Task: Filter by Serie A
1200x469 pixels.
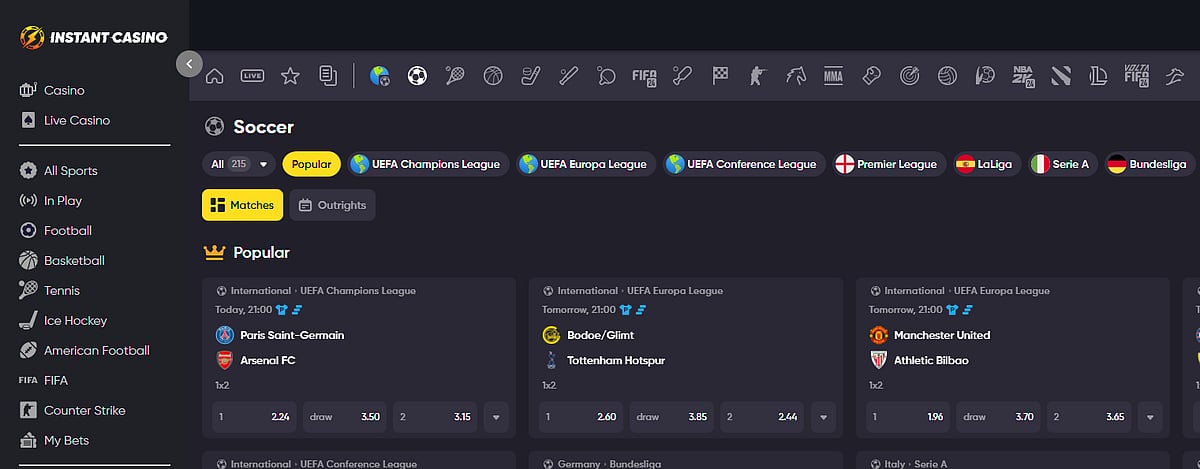Action: 1063,164
